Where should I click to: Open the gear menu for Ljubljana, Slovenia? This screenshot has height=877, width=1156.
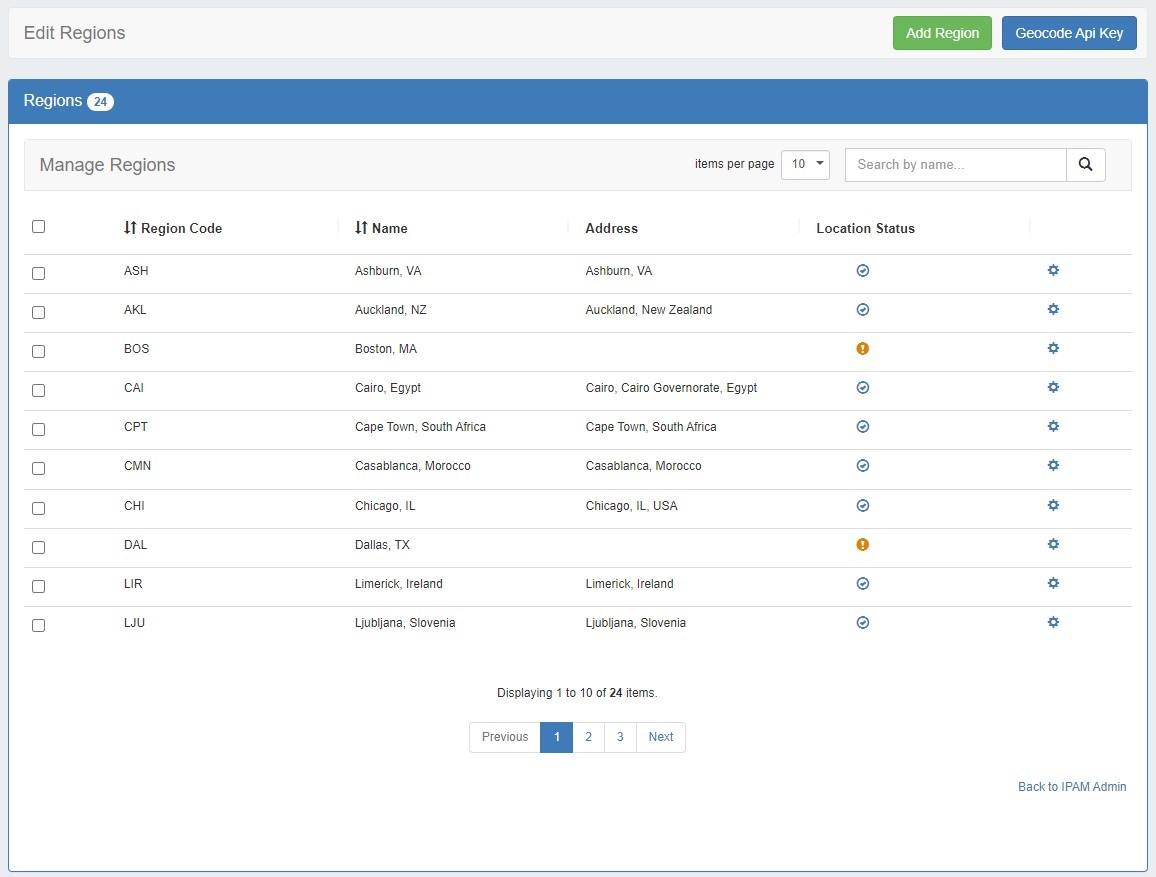[x=1053, y=623]
